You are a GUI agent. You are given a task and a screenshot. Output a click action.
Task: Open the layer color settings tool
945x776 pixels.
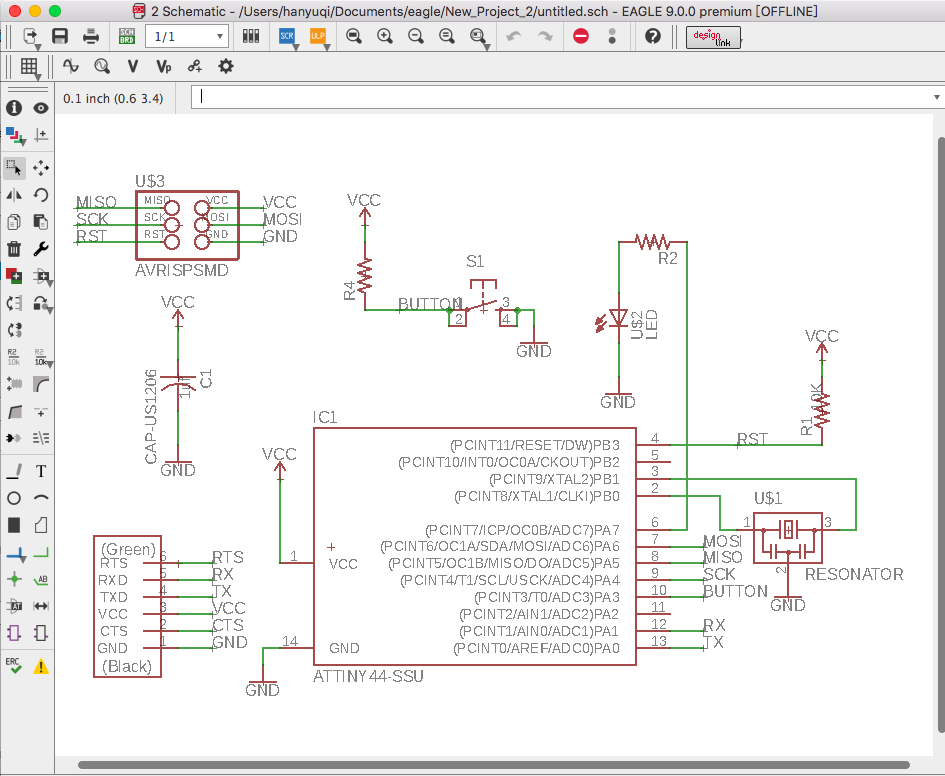(14, 135)
